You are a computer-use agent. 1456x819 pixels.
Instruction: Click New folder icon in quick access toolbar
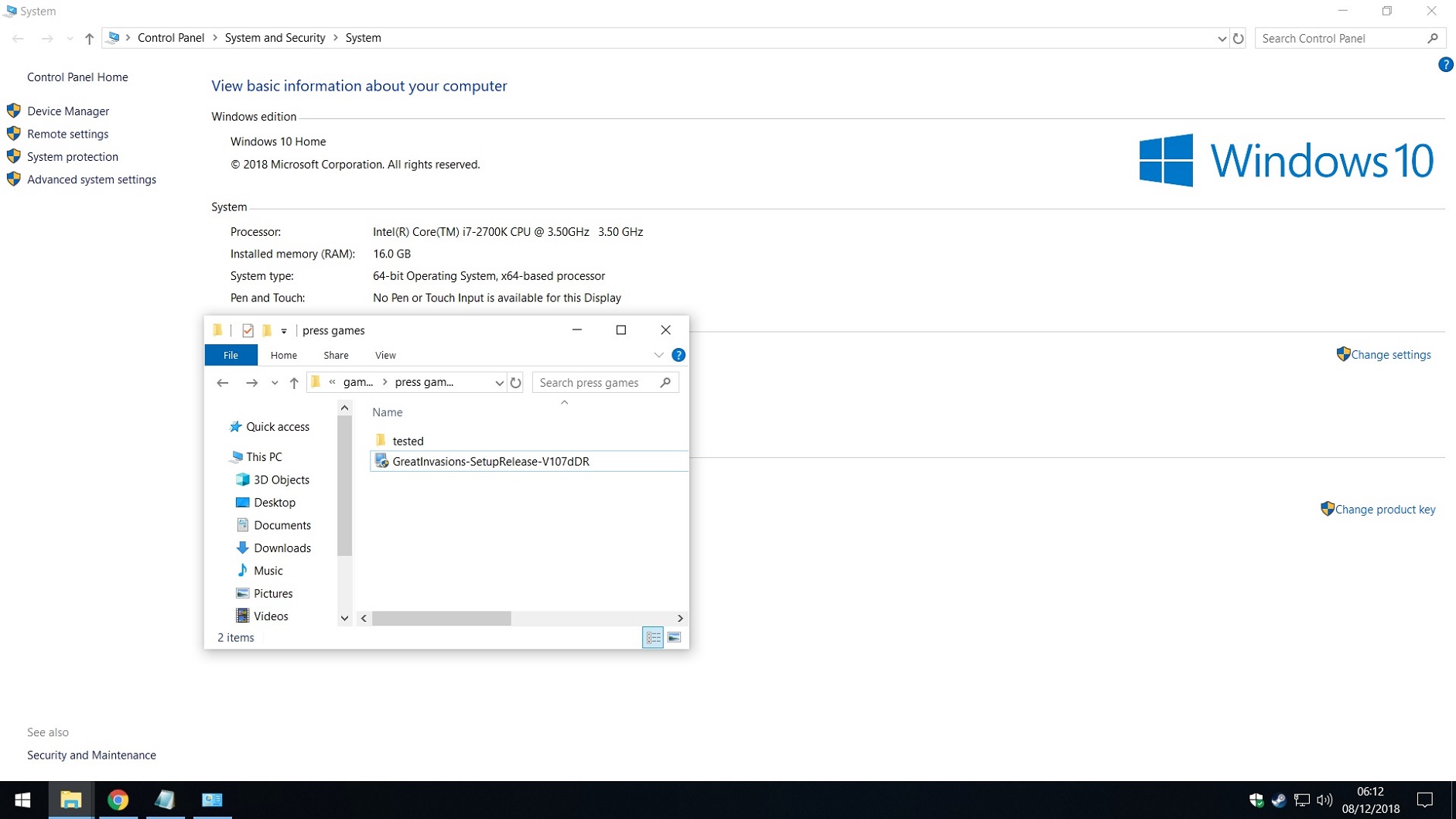(266, 330)
